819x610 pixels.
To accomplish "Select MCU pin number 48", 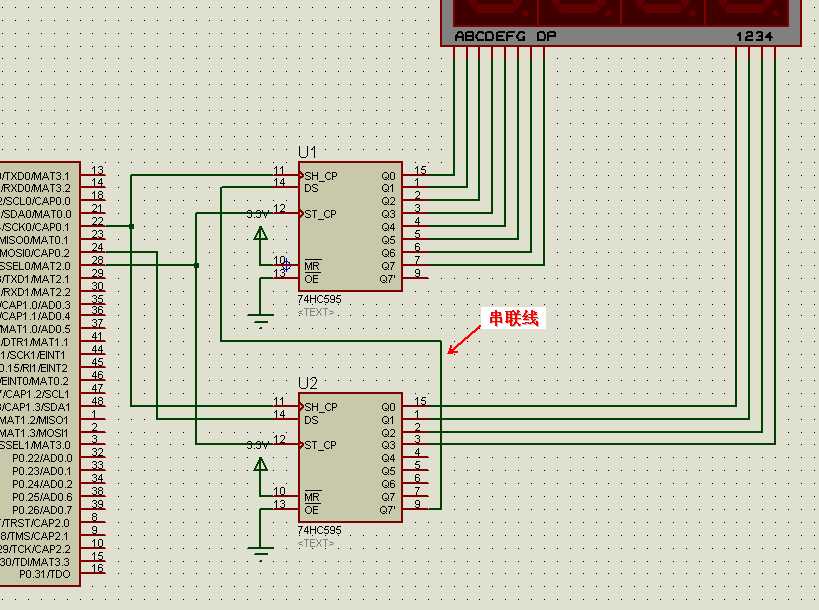I will (98, 401).
